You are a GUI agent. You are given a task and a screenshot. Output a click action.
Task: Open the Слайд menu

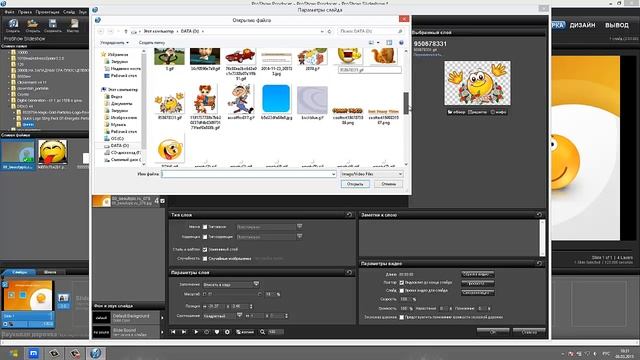click(x=69, y=12)
